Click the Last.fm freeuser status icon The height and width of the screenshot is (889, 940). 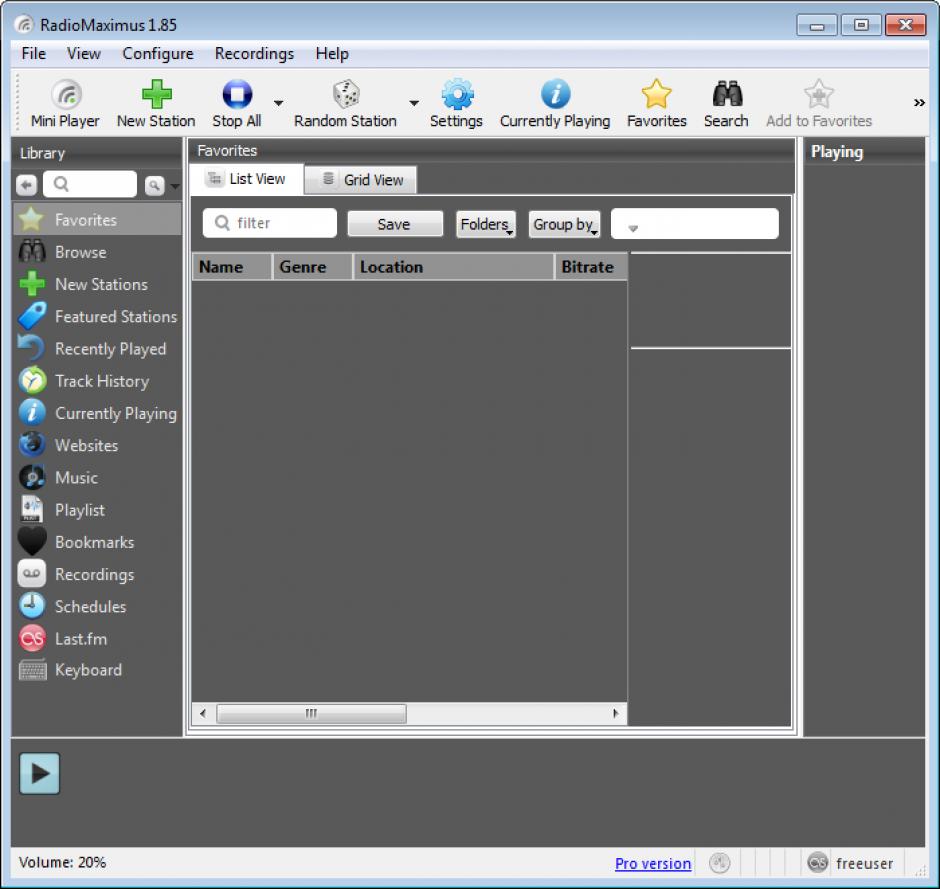[817, 863]
